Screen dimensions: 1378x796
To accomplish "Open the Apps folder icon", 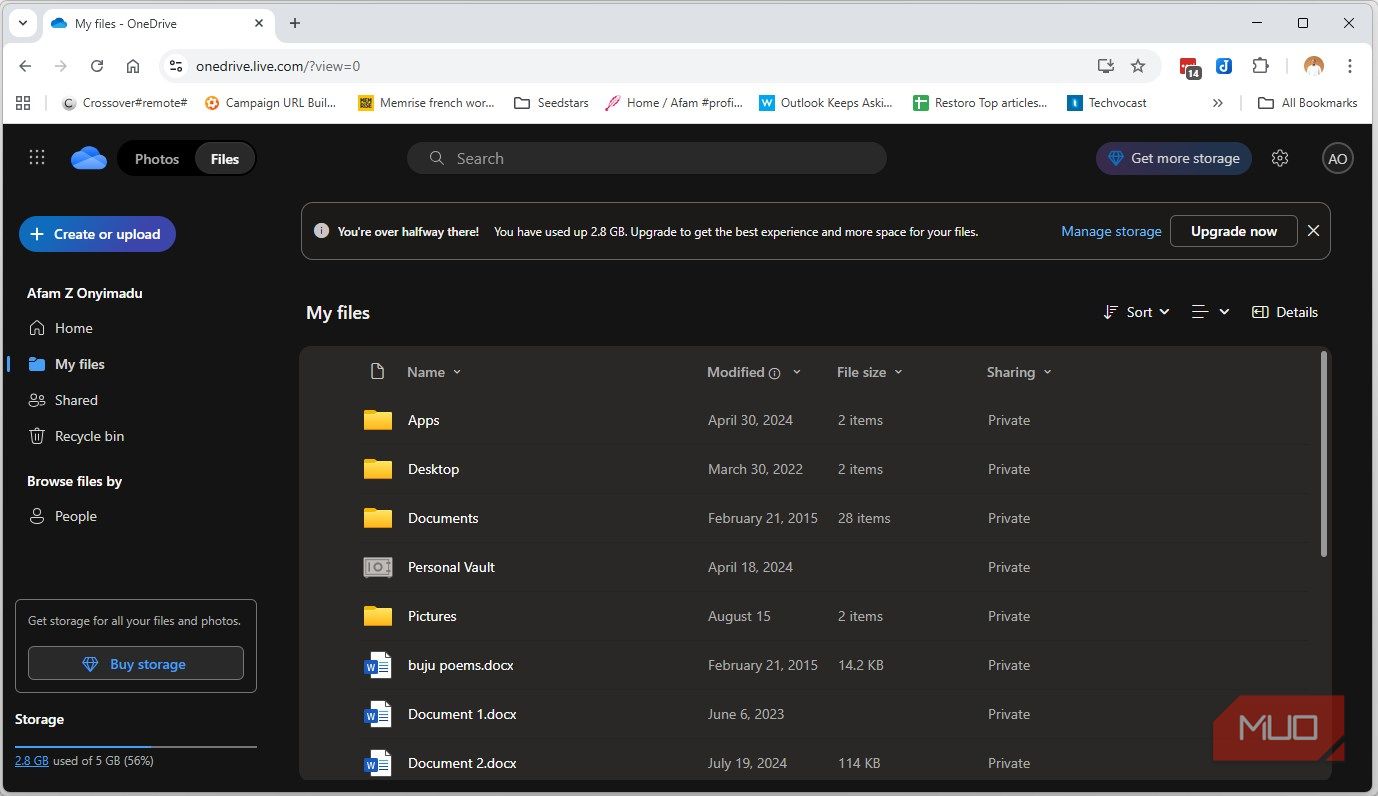I will 377,420.
